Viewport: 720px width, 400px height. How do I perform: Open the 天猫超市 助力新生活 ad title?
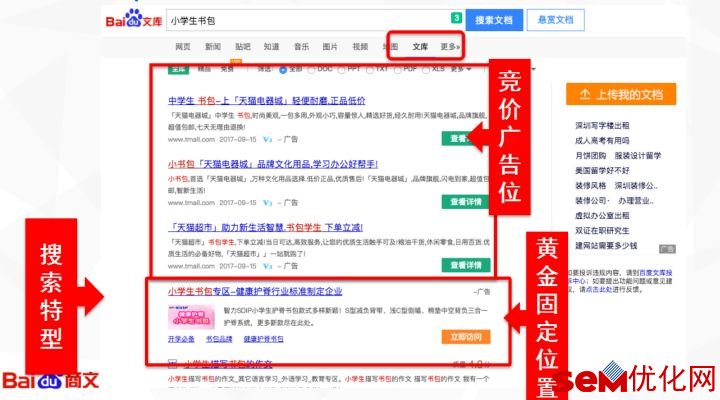pyautogui.click(x=265, y=227)
